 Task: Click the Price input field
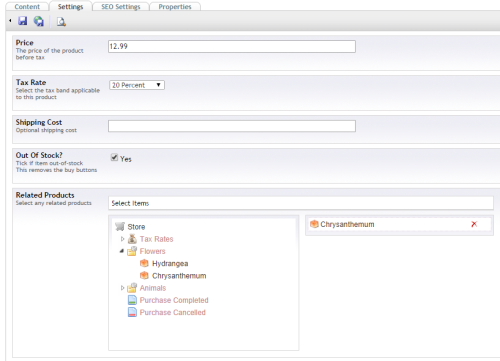(x=232, y=46)
